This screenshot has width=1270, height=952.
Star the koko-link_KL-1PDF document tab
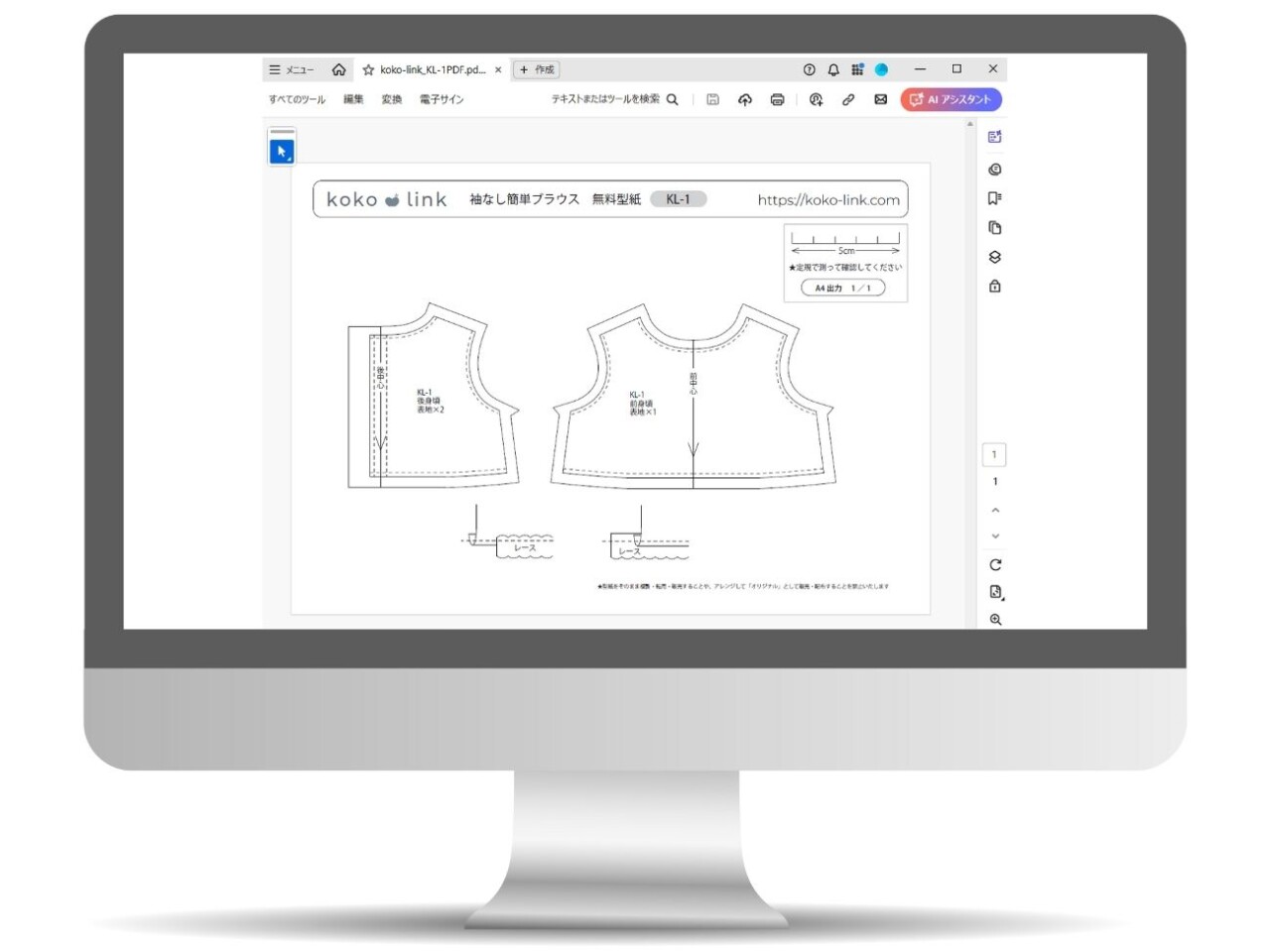click(x=368, y=70)
